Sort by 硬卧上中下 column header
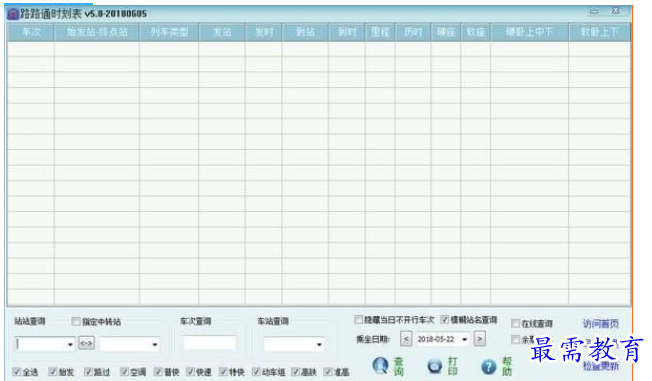 pyautogui.click(x=529, y=32)
